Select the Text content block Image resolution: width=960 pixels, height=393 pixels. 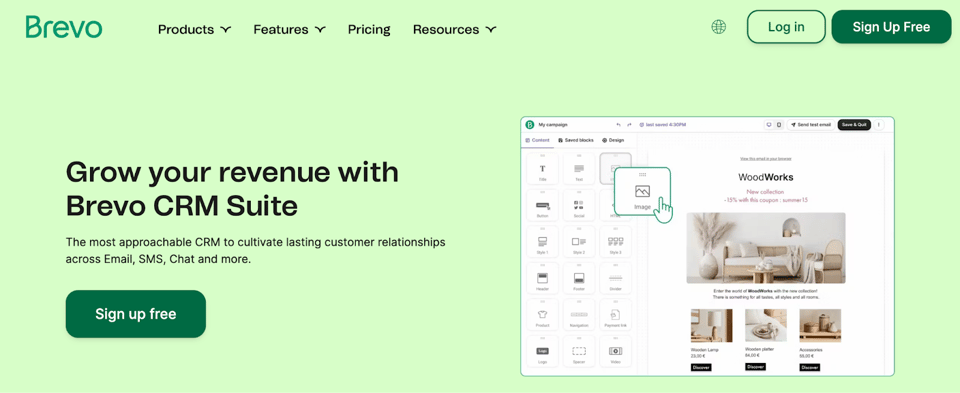click(x=579, y=168)
